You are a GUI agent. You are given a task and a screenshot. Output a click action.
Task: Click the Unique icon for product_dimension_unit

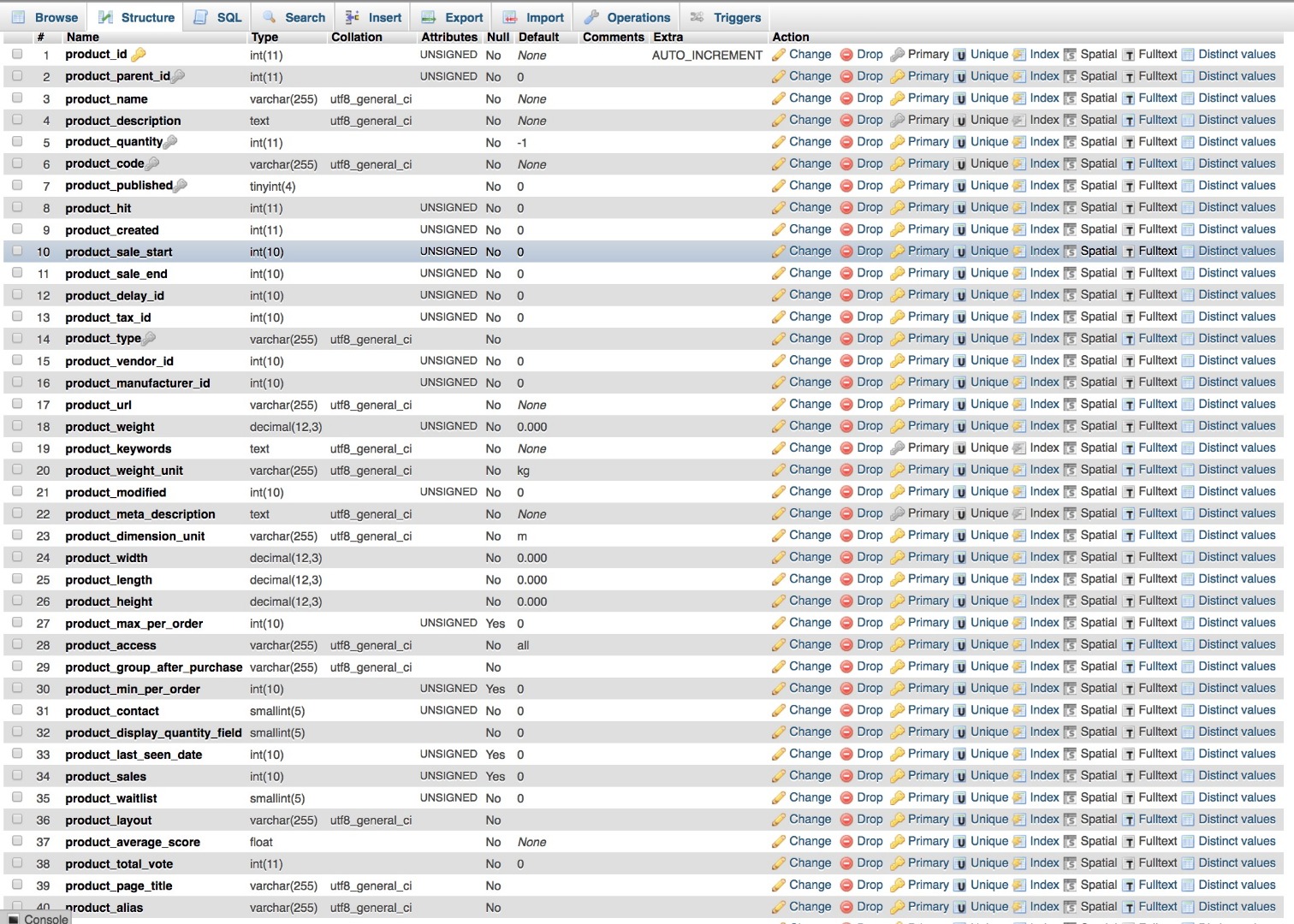pyautogui.click(x=960, y=536)
